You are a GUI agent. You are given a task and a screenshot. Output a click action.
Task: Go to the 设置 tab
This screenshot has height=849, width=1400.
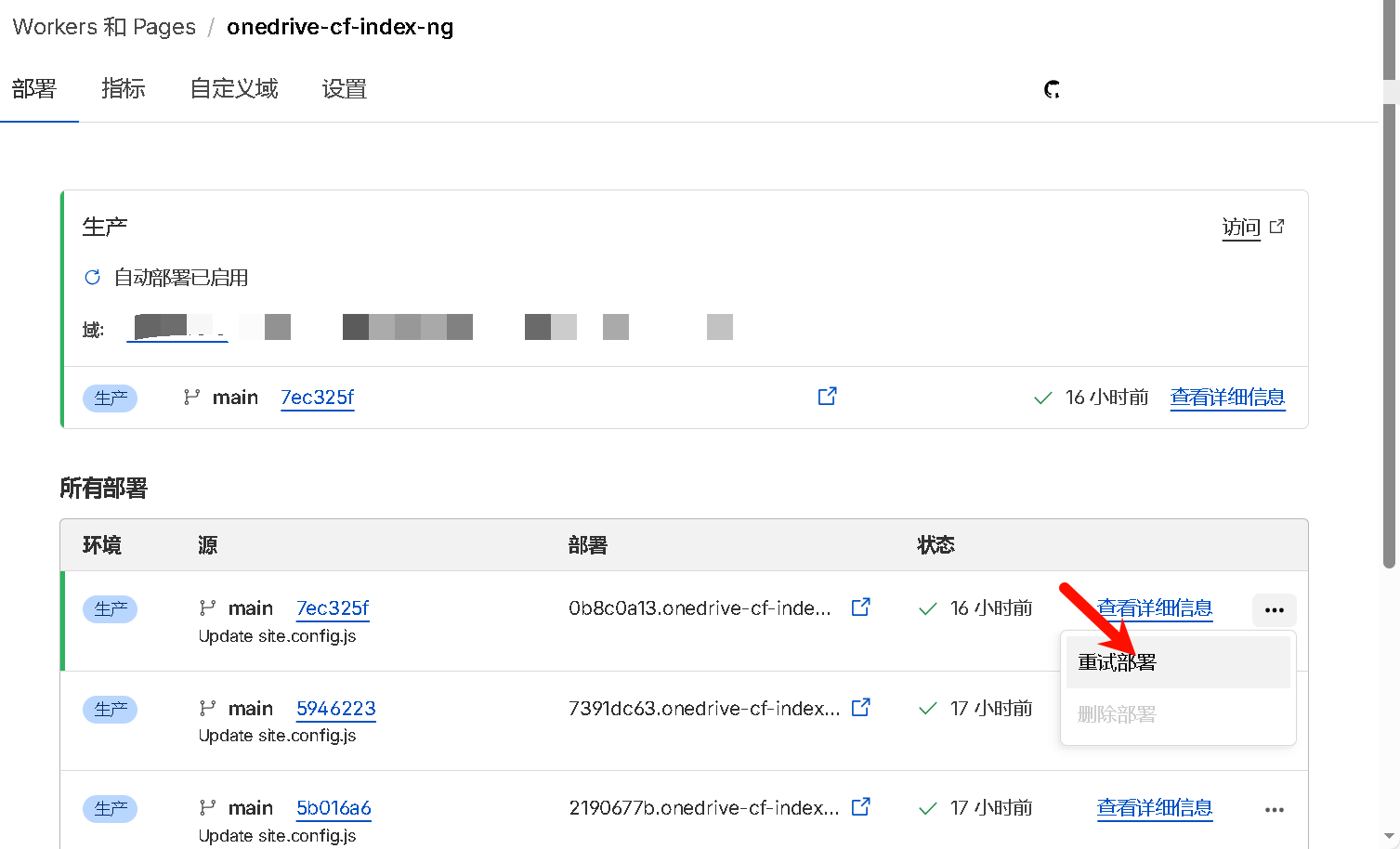pyautogui.click(x=344, y=89)
